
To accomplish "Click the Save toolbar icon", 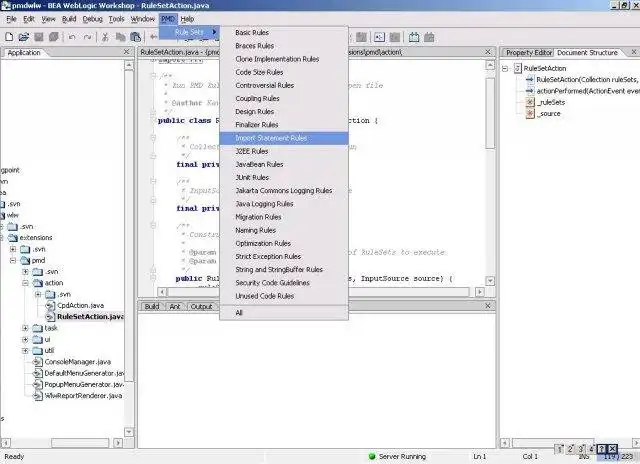I will [x=39, y=37].
